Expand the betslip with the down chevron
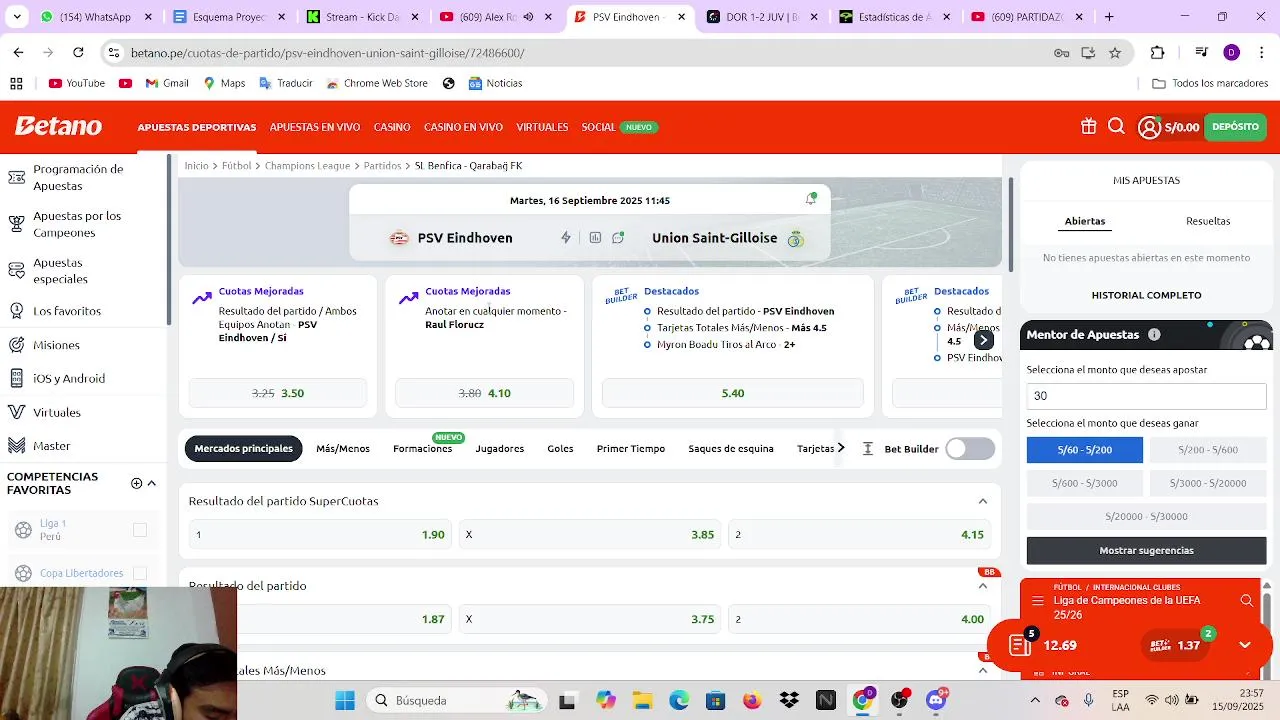Image resolution: width=1280 pixels, height=720 pixels. coord(1245,645)
